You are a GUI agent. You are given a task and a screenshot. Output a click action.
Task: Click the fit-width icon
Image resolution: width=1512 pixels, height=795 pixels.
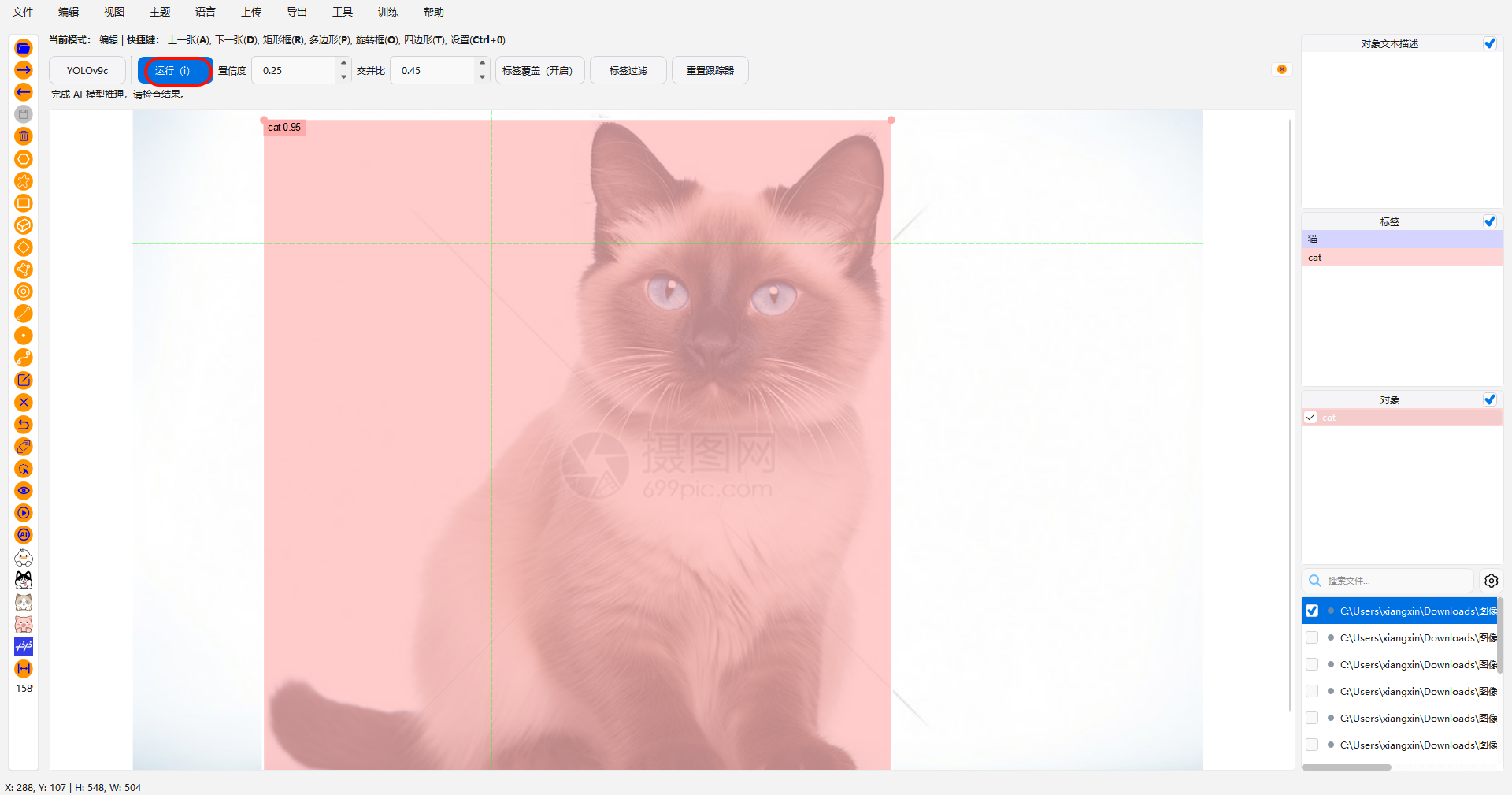(24, 668)
